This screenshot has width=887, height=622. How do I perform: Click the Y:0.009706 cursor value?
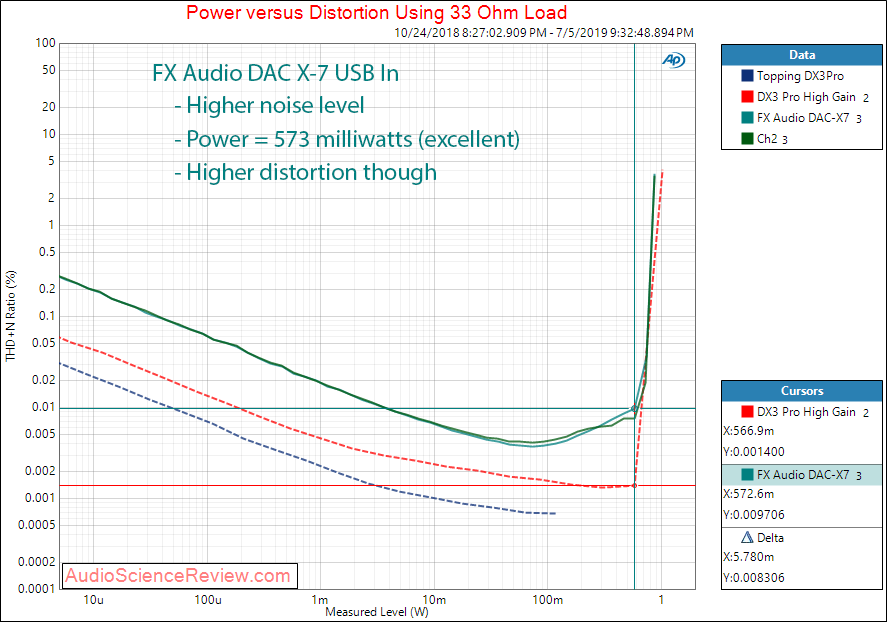[753, 515]
